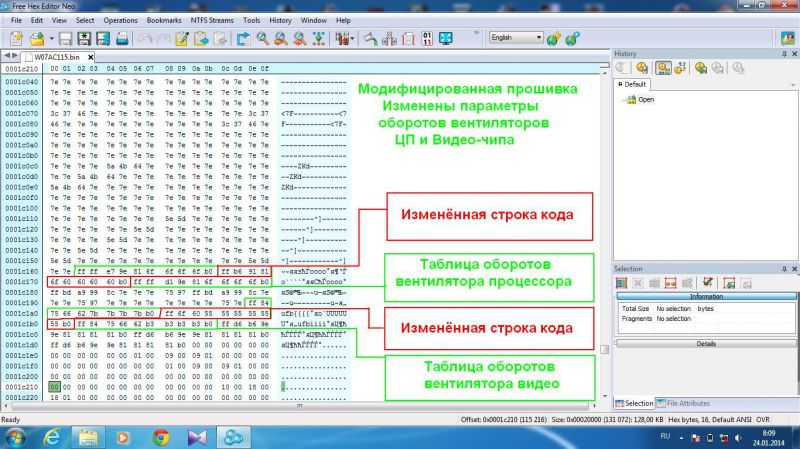Image resolution: width=800 pixels, height=449 pixels.
Task: Switch to the Selection bottom tab
Action: pyautogui.click(x=634, y=403)
